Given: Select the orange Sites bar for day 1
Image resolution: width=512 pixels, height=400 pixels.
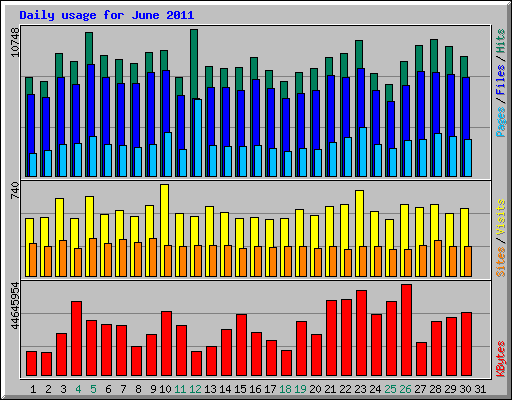Looking at the screenshot, I should pos(33,260).
